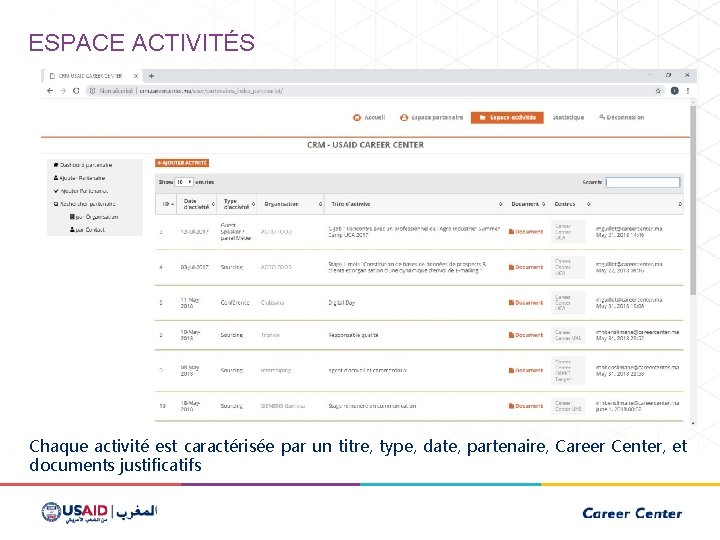Sort by Centres column header
Viewport: 720px width, 540px height.
point(571,204)
